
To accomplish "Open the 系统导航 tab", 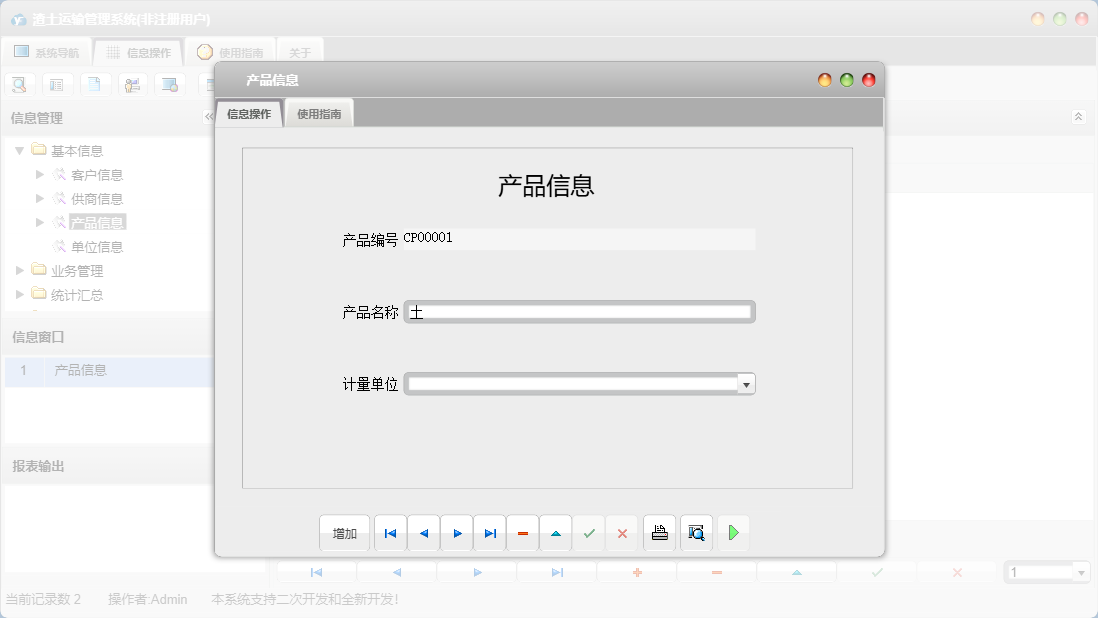I will (45, 51).
